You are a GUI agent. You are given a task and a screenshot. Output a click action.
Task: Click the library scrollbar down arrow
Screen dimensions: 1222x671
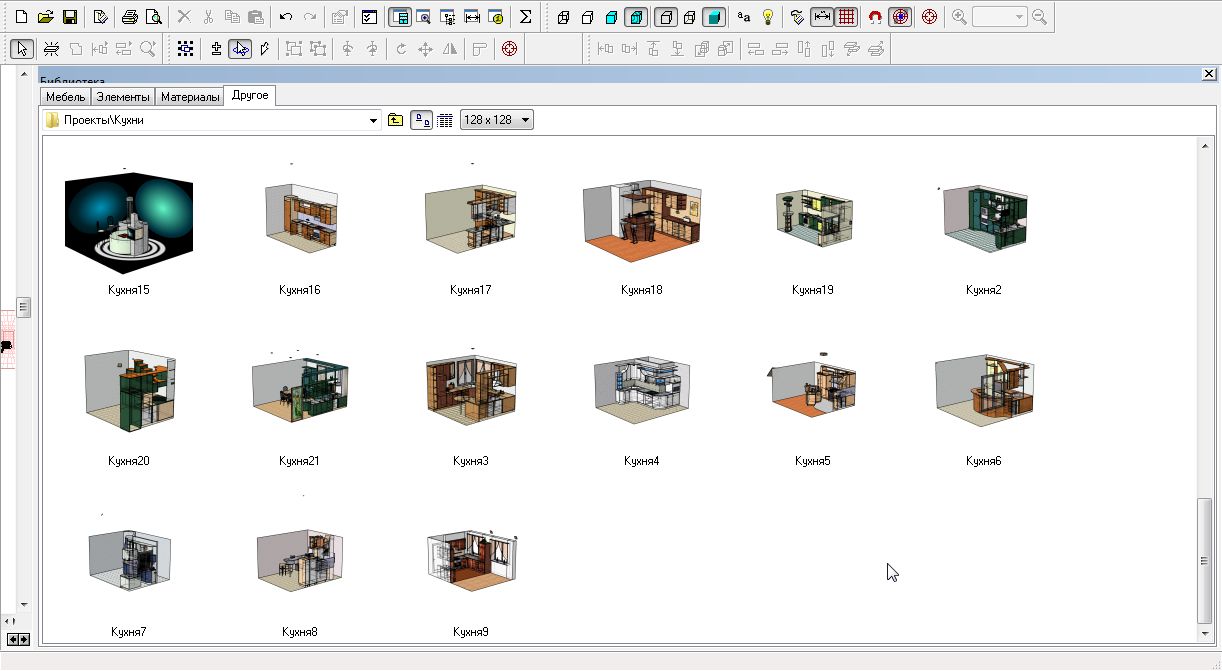click(1205, 633)
